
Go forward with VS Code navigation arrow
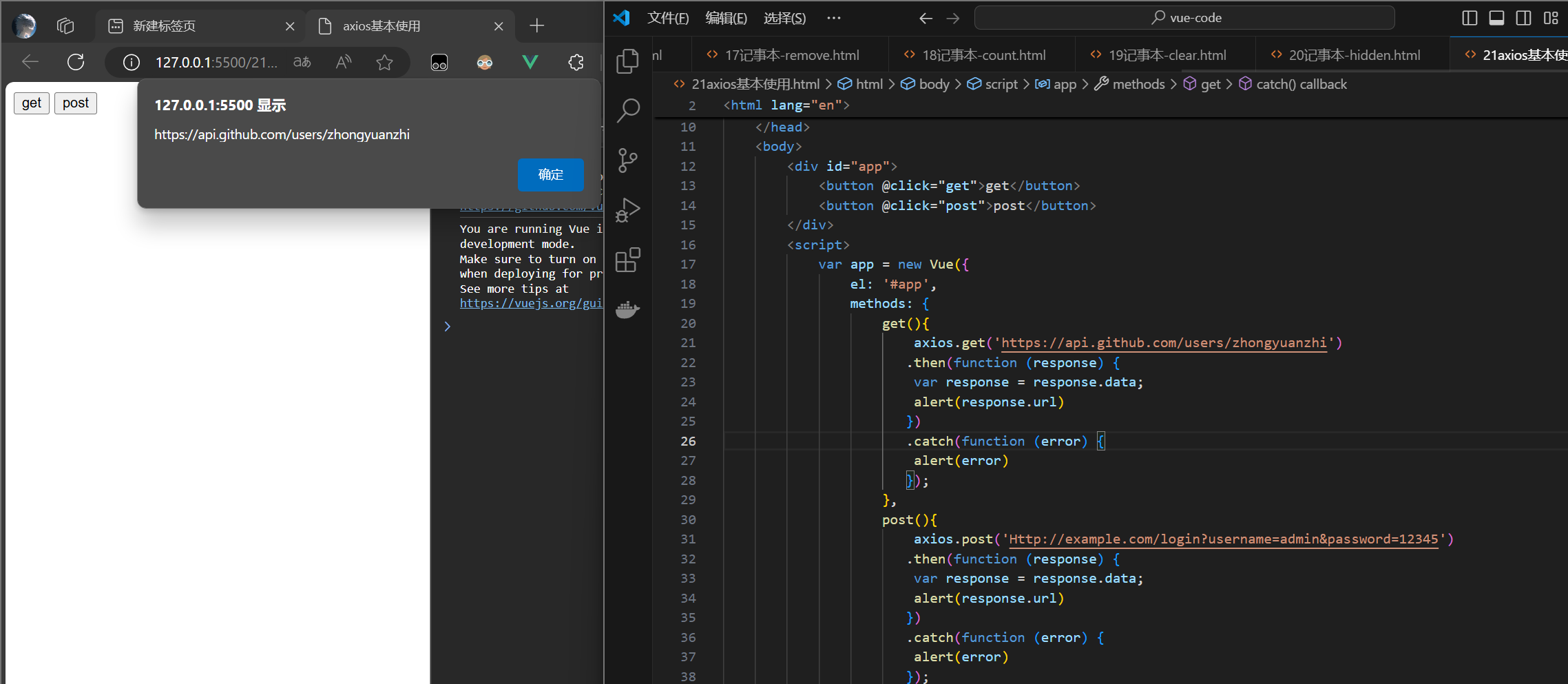tap(953, 18)
